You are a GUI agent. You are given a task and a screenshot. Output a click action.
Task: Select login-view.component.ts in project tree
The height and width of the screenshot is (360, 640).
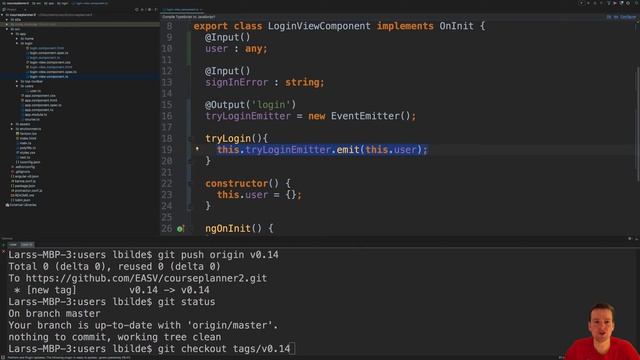[x=49, y=77]
